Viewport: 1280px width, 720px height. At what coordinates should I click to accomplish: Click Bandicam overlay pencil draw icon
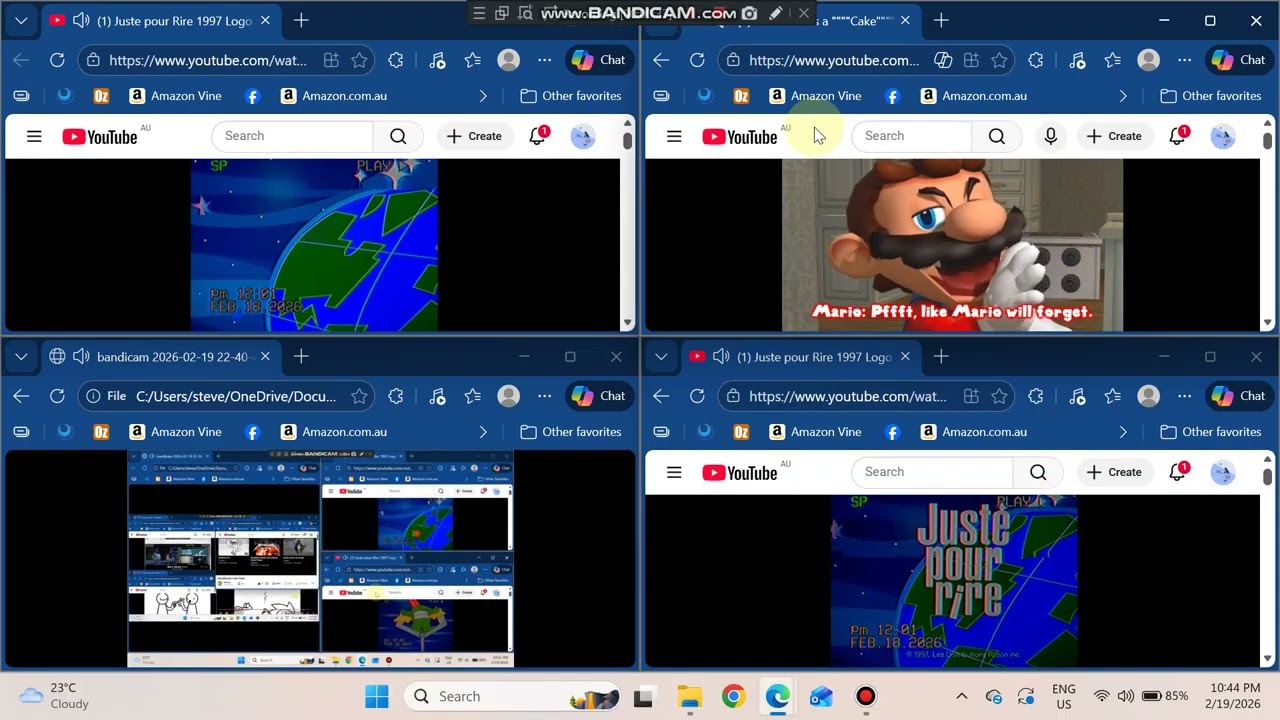pyautogui.click(x=775, y=13)
